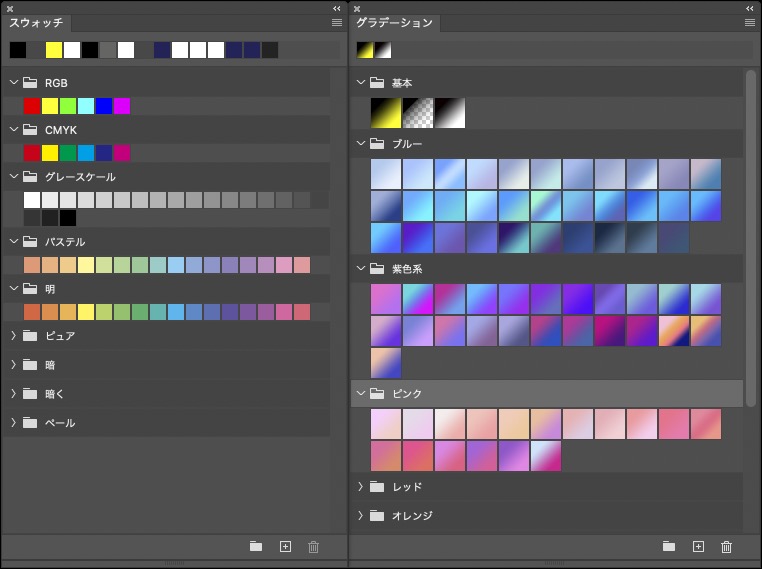
Task: Expand the ピュア swatch group
Action: [x=14, y=335]
